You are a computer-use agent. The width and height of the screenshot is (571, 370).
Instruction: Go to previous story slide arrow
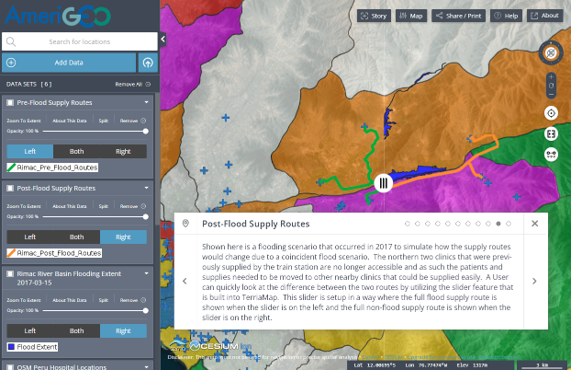185,281
